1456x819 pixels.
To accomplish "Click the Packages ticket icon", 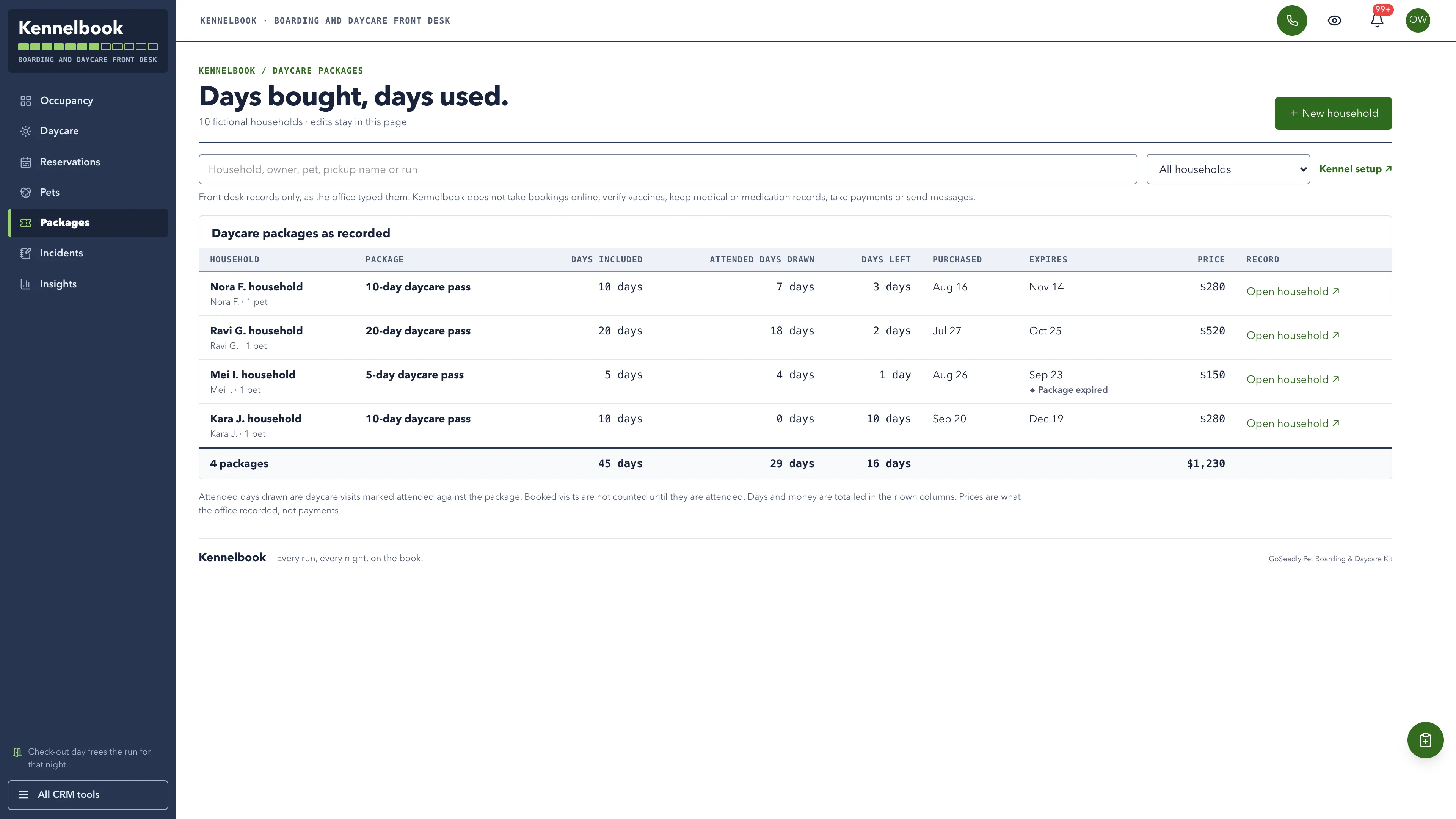I will tap(25, 223).
